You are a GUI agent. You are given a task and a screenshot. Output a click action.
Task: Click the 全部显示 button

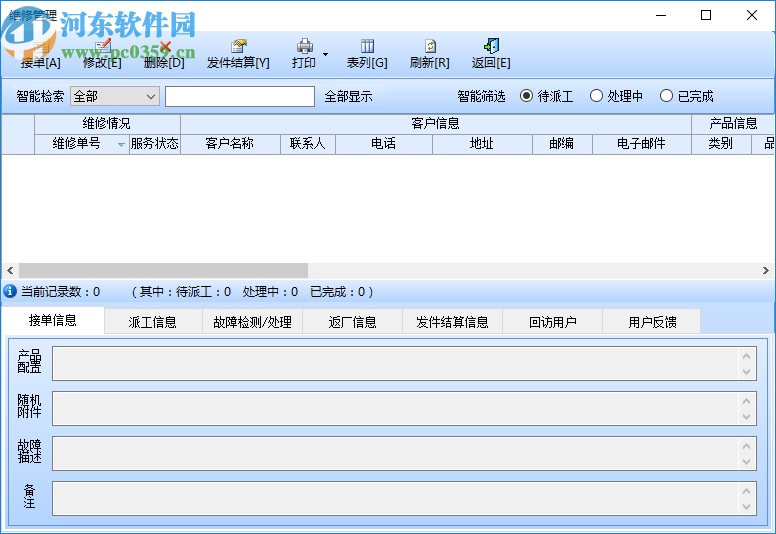(348, 96)
